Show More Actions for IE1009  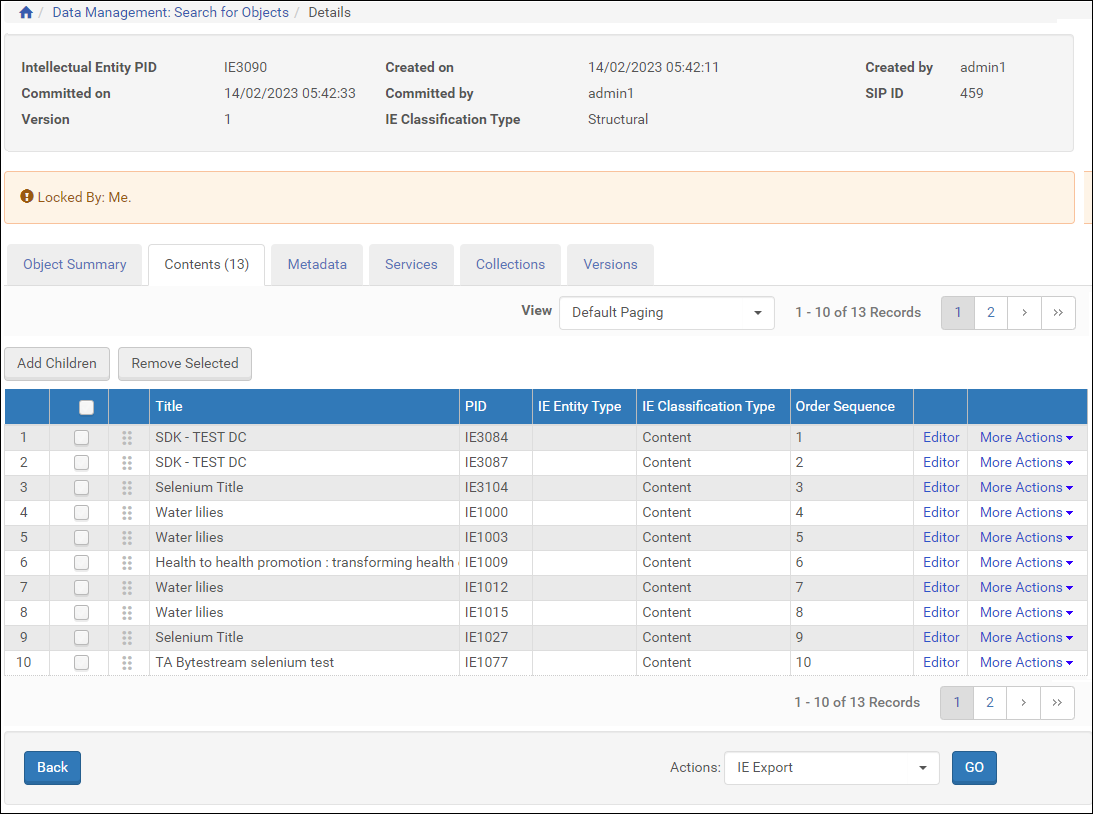(x=1026, y=562)
